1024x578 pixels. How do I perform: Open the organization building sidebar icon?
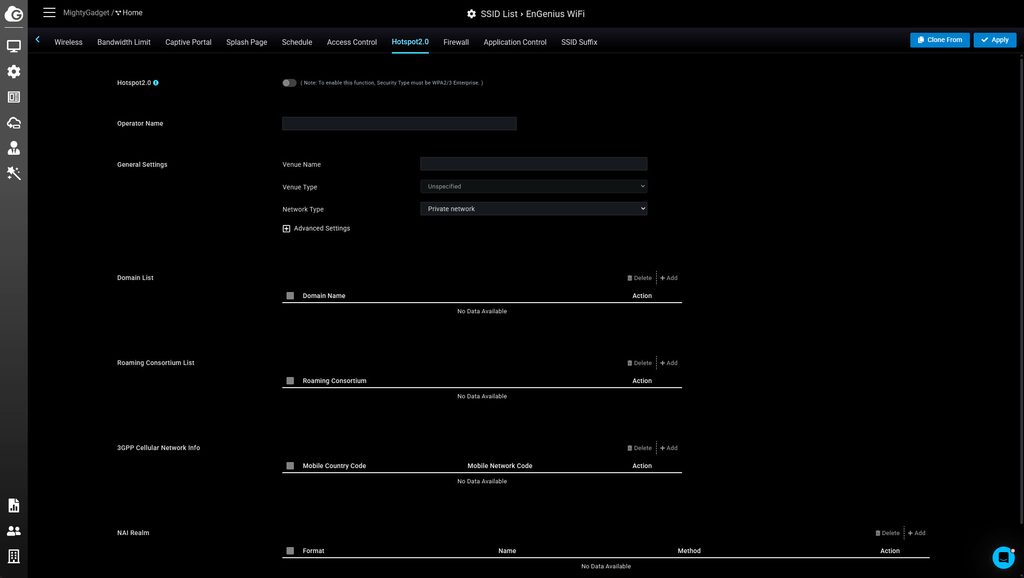point(14,556)
